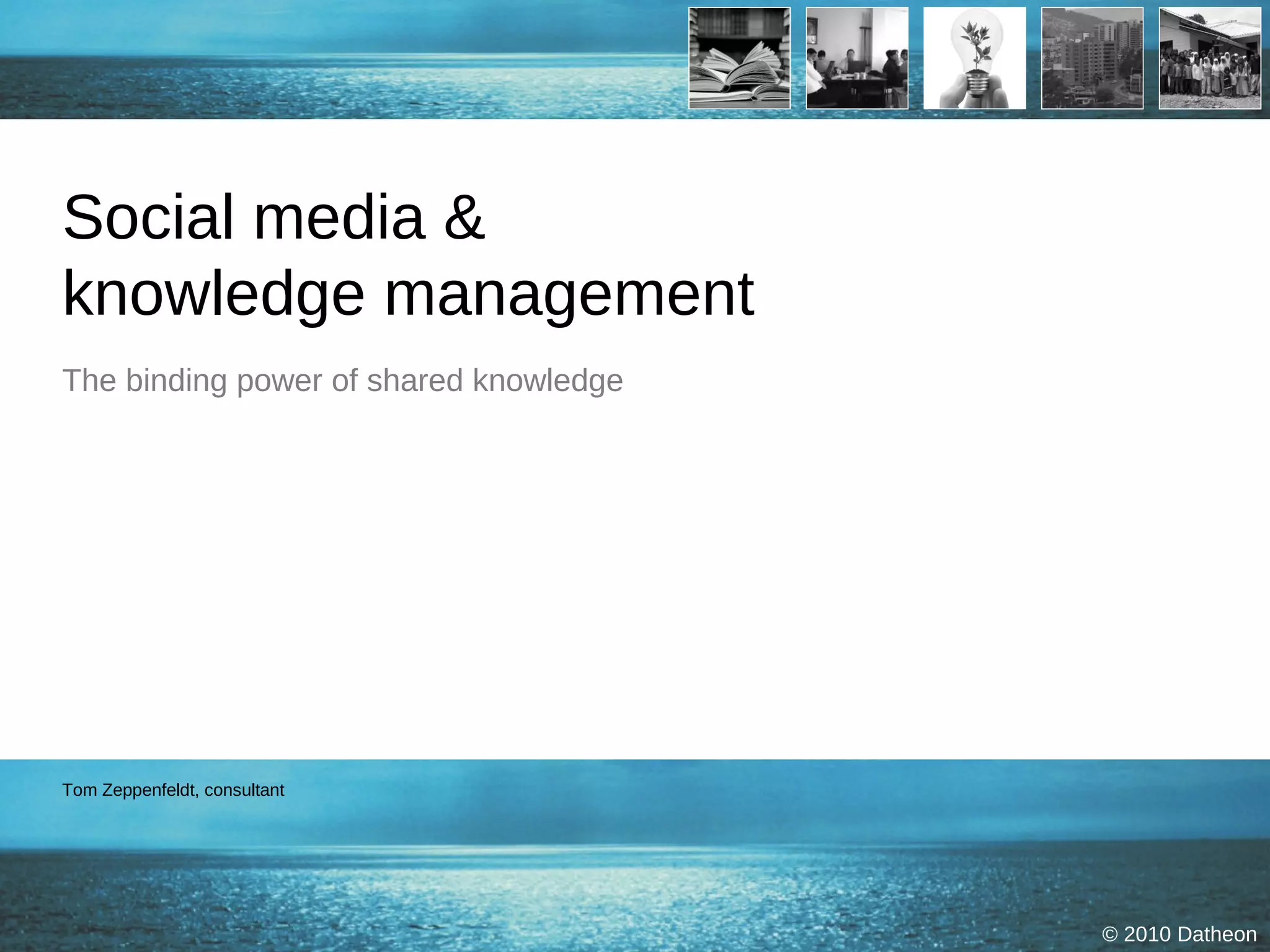Image resolution: width=1270 pixels, height=952 pixels.
Task: Click the word 'Social' in title
Action: point(148,217)
